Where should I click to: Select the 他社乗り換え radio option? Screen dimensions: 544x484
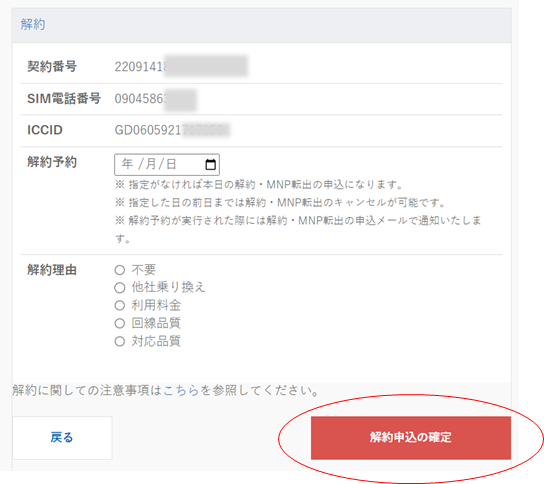coord(120,288)
